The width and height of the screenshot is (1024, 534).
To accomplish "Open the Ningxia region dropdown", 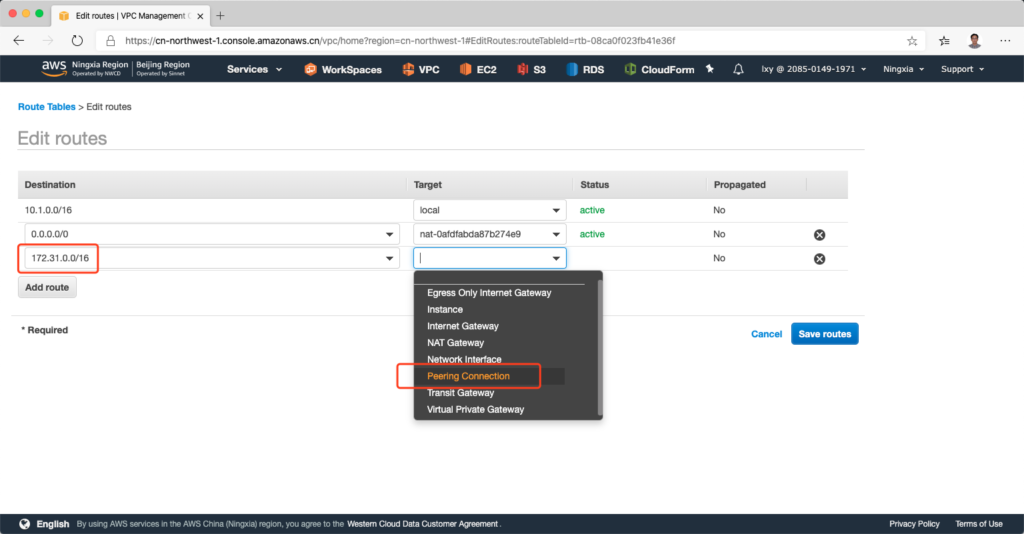I will [x=903, y=69].
